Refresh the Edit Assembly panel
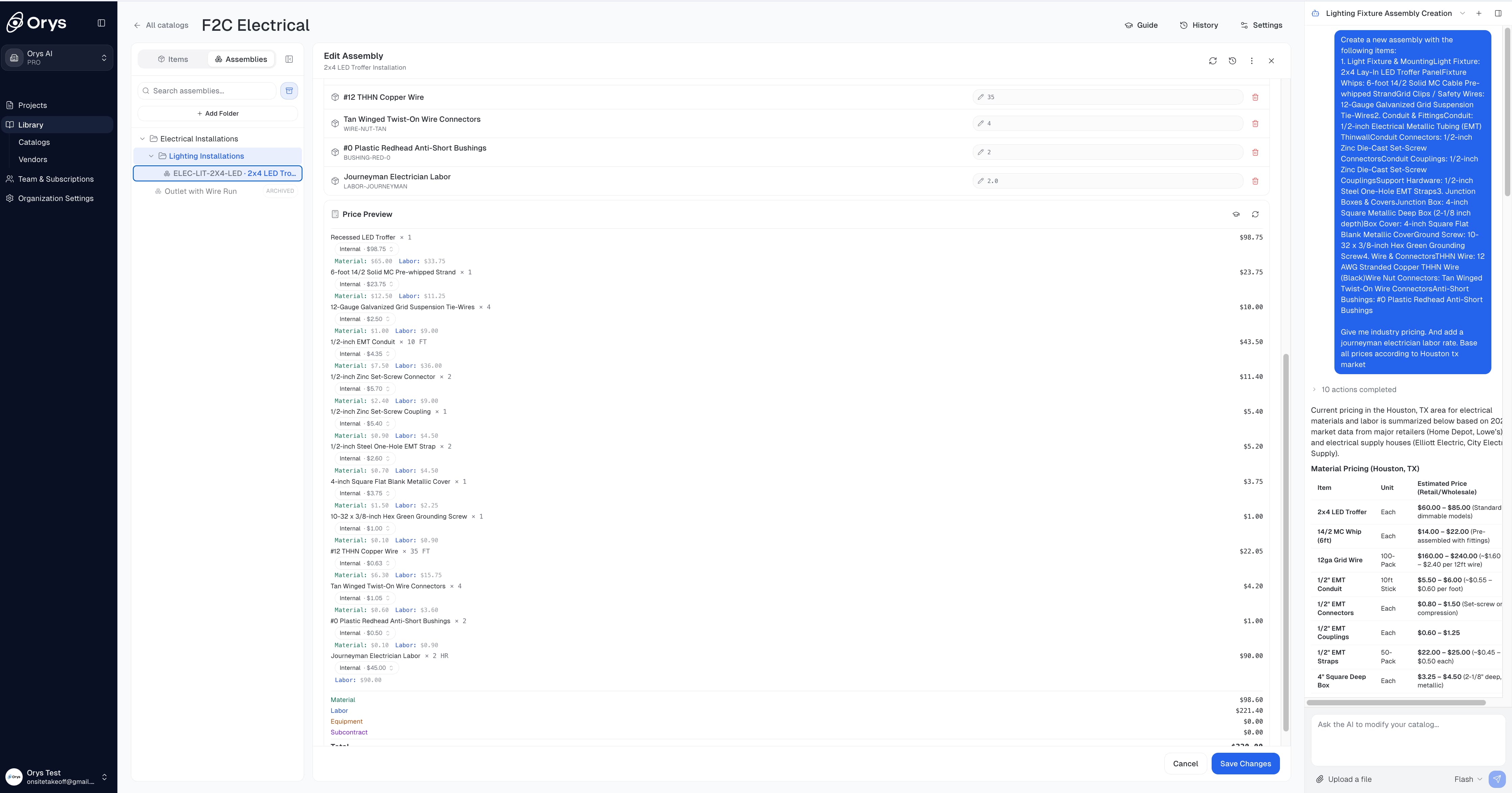This screenshot has height=793, width=1512. (1213, 61)
